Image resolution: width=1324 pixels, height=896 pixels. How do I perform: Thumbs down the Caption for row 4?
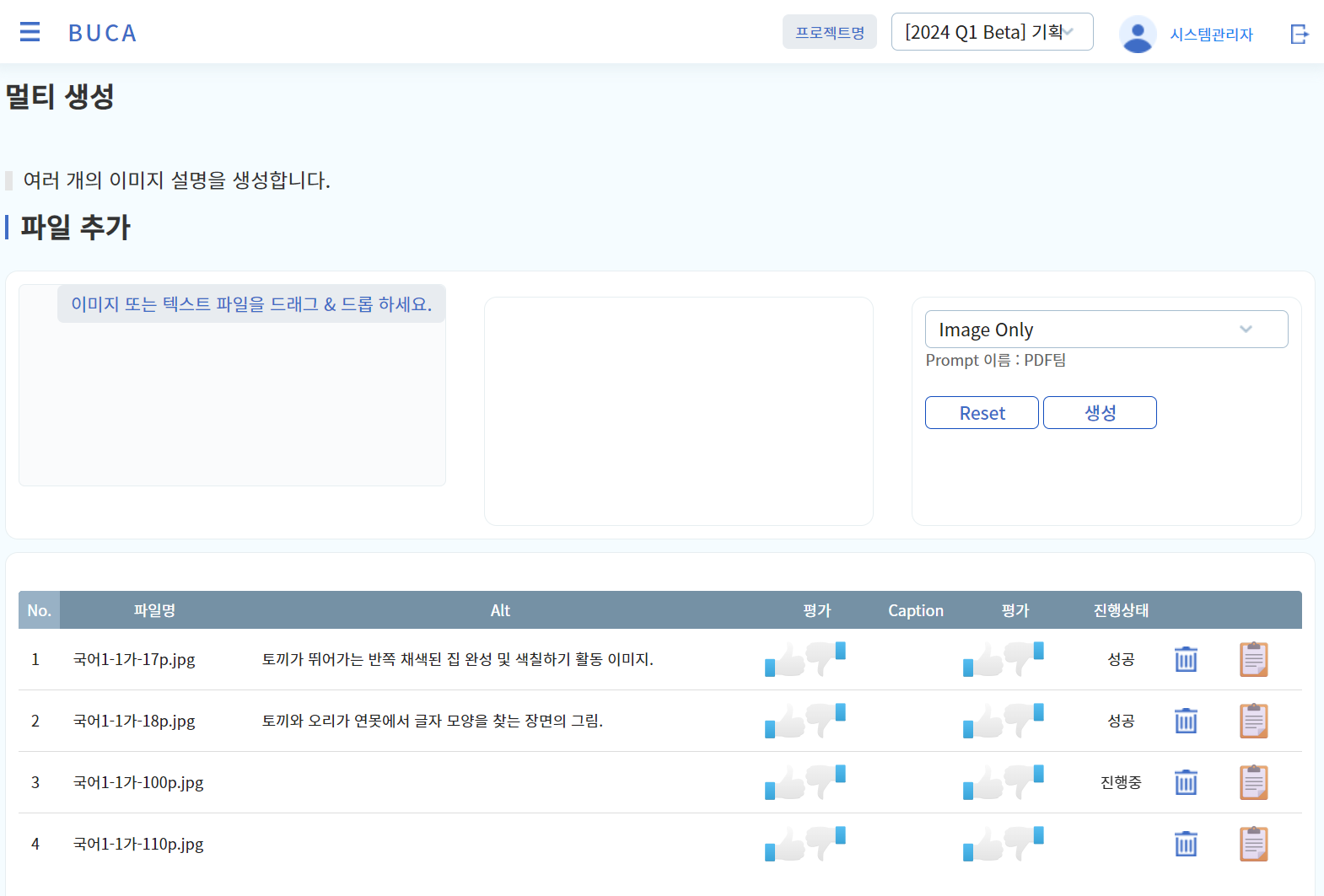[x=1025, y=842]
